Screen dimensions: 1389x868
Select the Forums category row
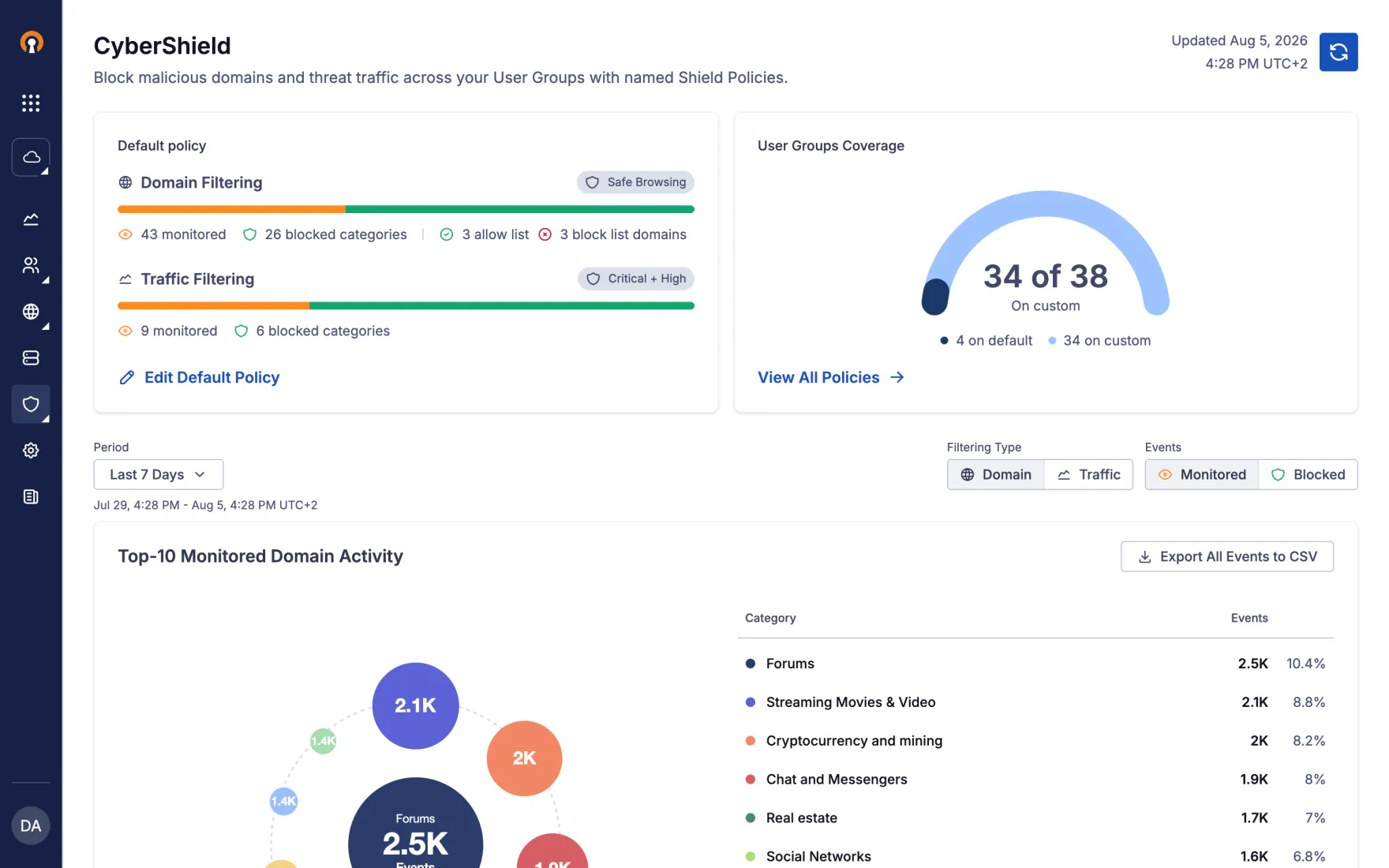(x=1035, y=664)
